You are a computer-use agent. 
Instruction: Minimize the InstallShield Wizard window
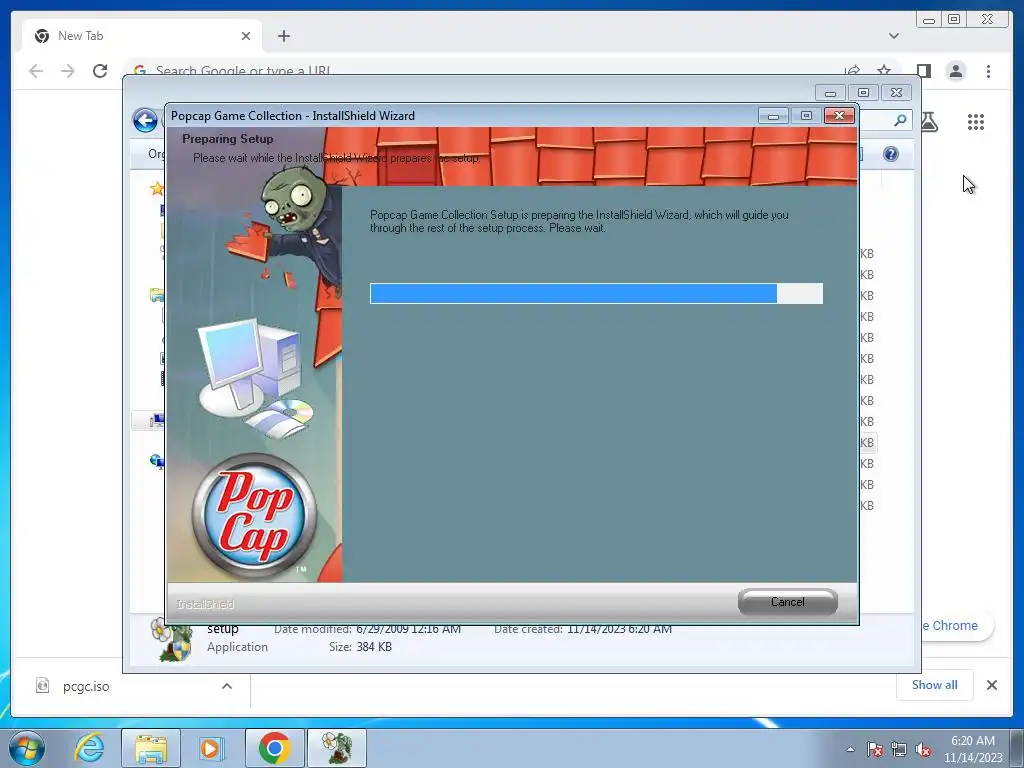pyautogui.click(x=773, y=116)
